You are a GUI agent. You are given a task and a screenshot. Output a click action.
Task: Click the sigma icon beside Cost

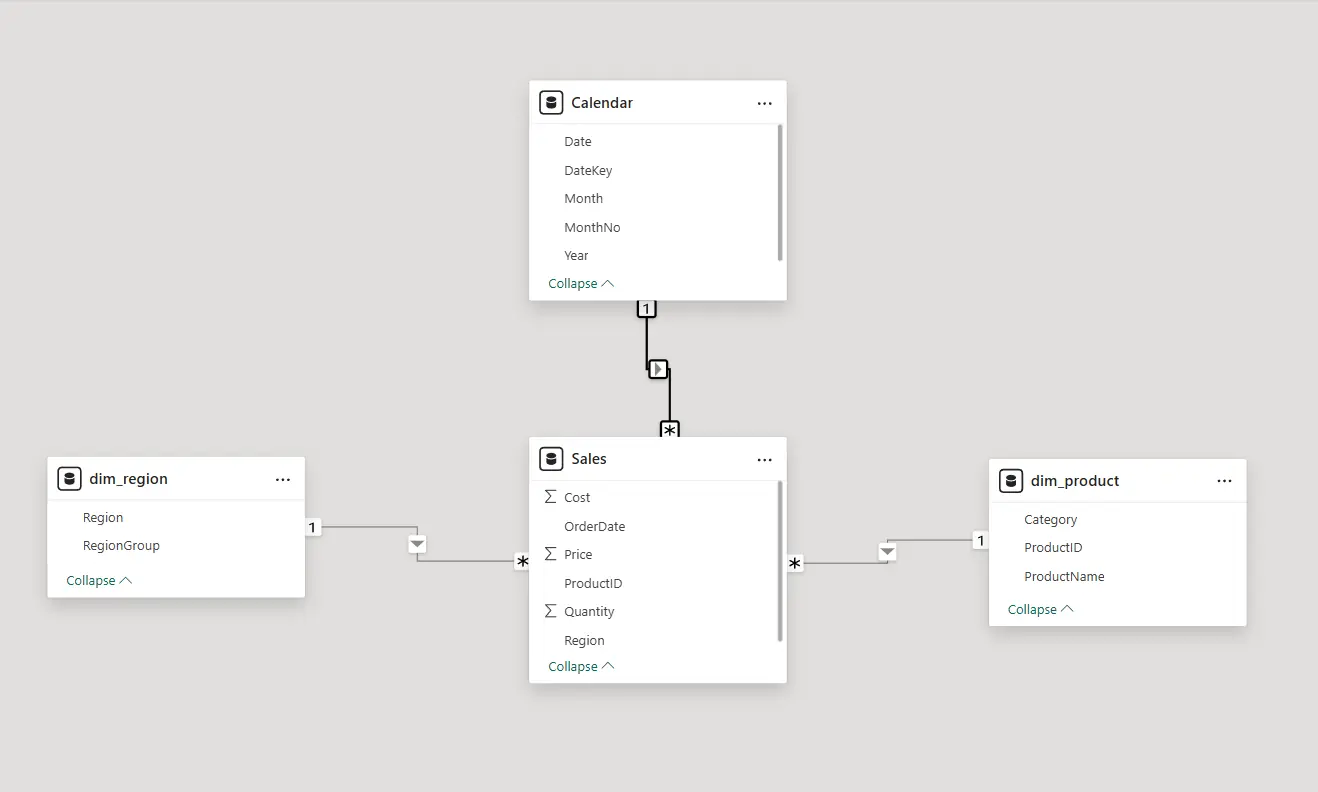[x=550, y=497]
